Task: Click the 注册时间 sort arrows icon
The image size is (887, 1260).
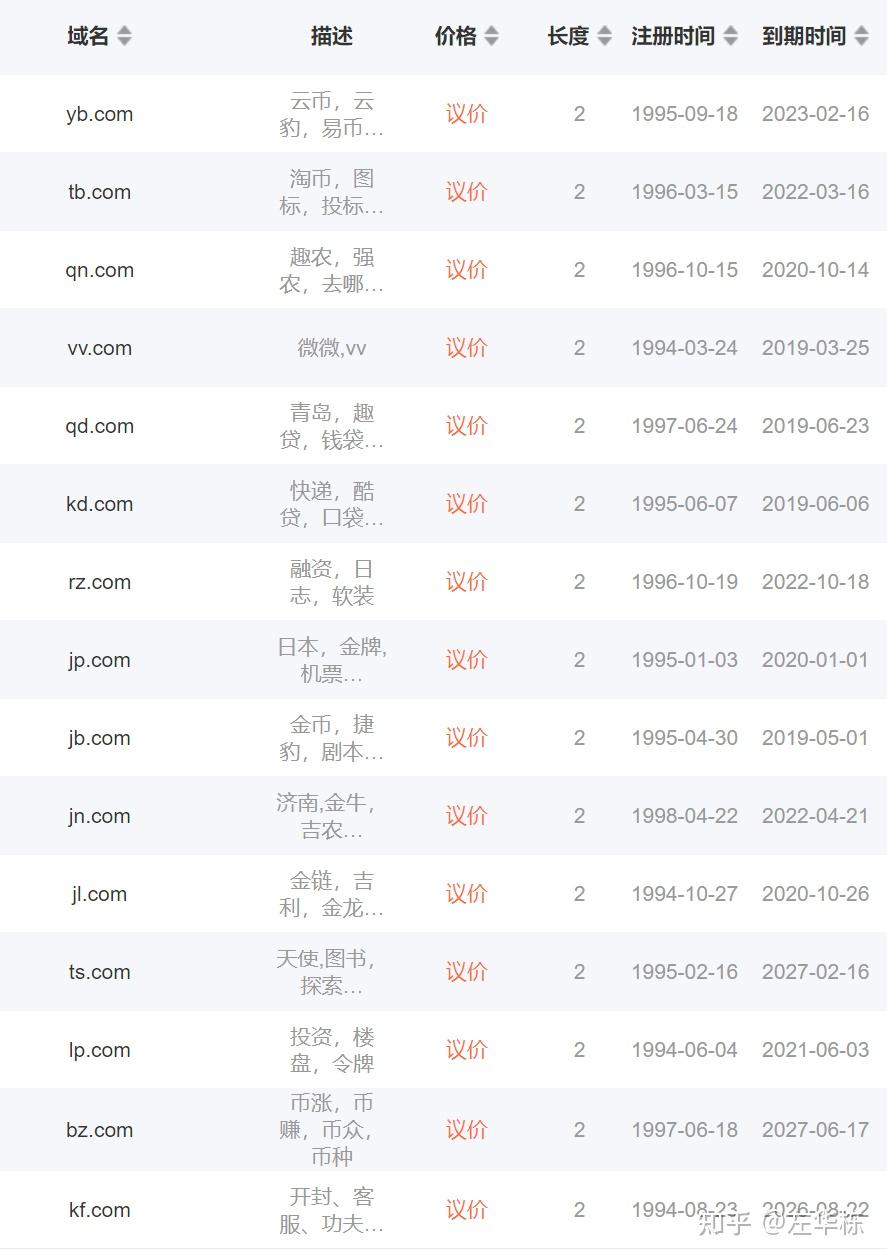Action: point(731,37)
